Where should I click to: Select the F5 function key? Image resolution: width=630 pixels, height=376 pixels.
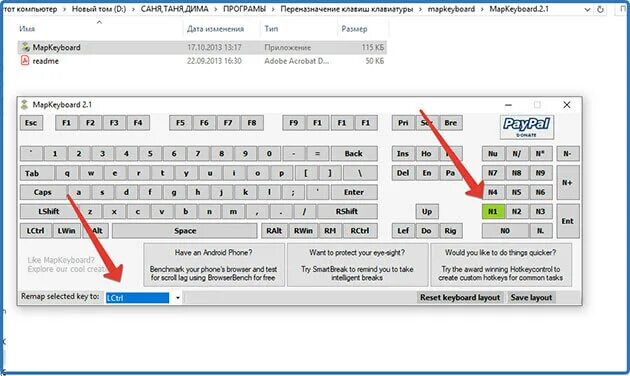click(x=180, y=123)
